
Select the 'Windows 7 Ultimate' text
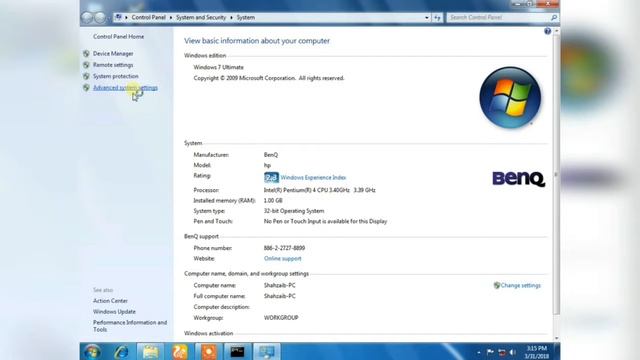pyautogui.click(x=218, y=67)
